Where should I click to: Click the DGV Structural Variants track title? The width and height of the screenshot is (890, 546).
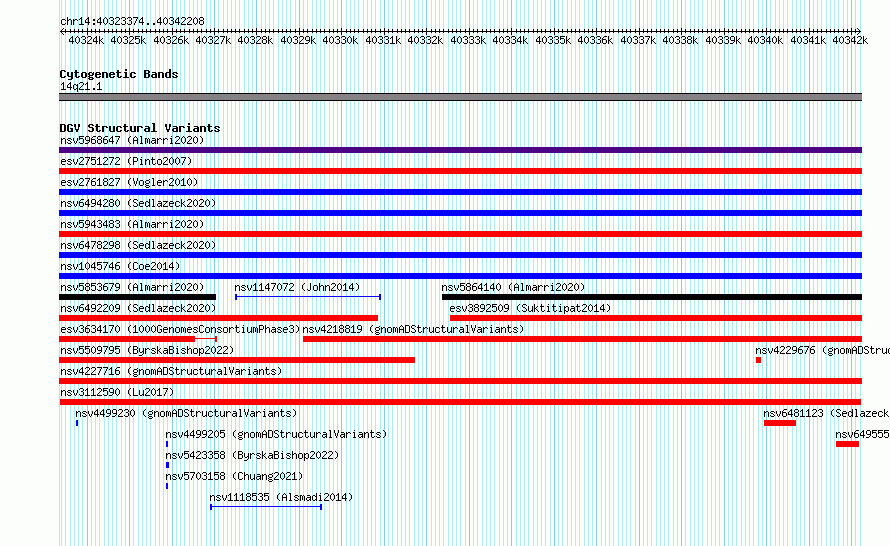[x=140, y=128]
